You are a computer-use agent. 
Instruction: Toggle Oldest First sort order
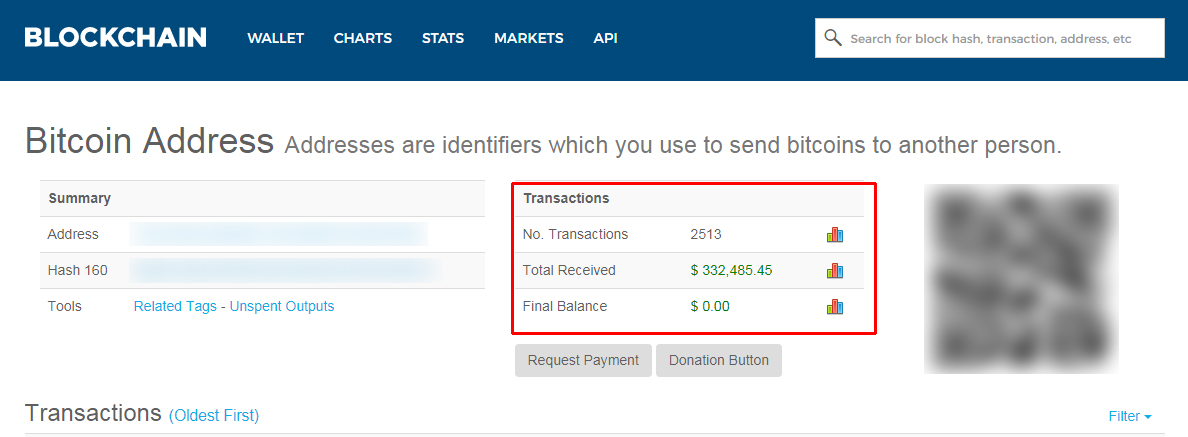[x=214, y=415]
